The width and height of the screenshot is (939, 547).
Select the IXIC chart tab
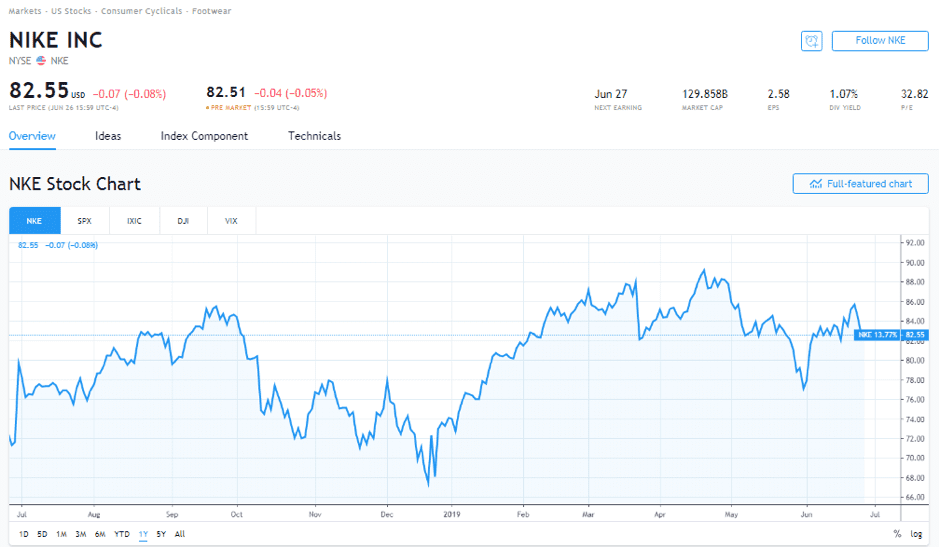[134, 221]
